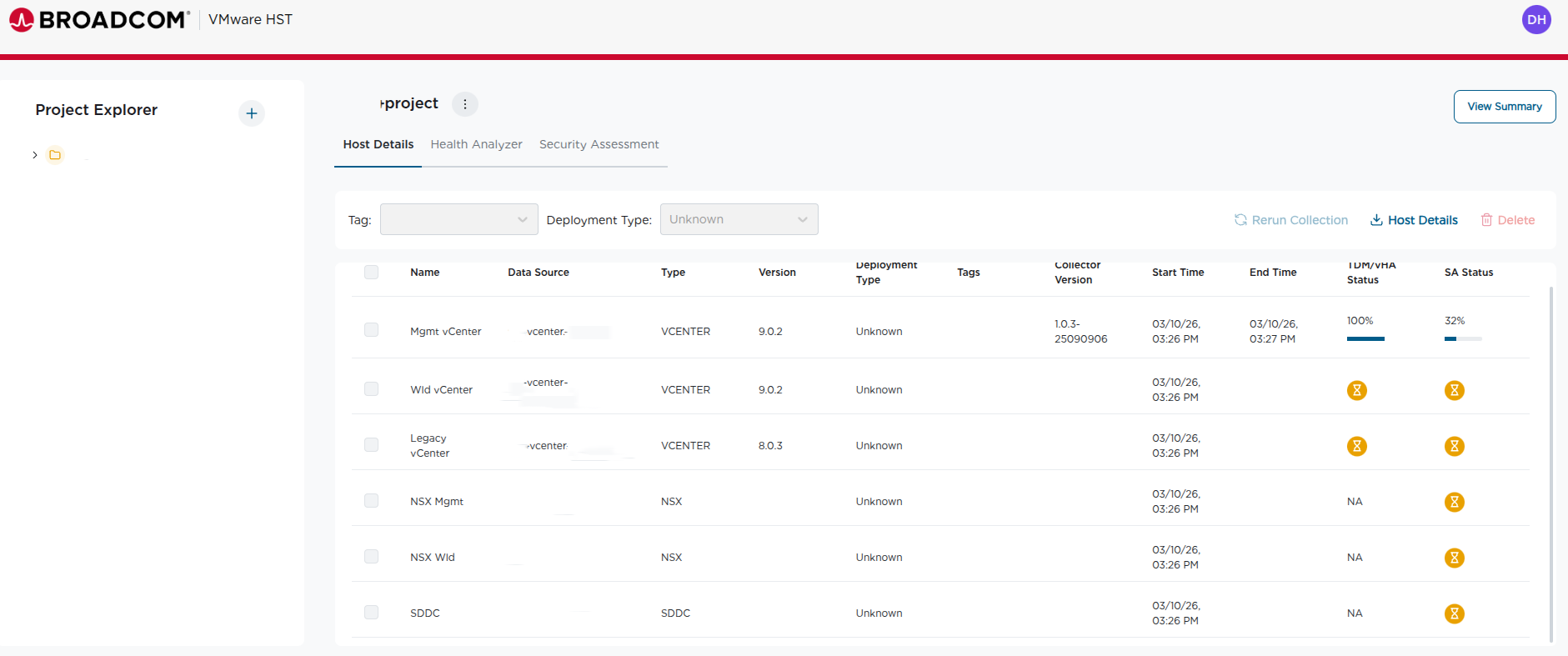Click Legacy vCenter SA Status hourglass icon

(1454, 446)
